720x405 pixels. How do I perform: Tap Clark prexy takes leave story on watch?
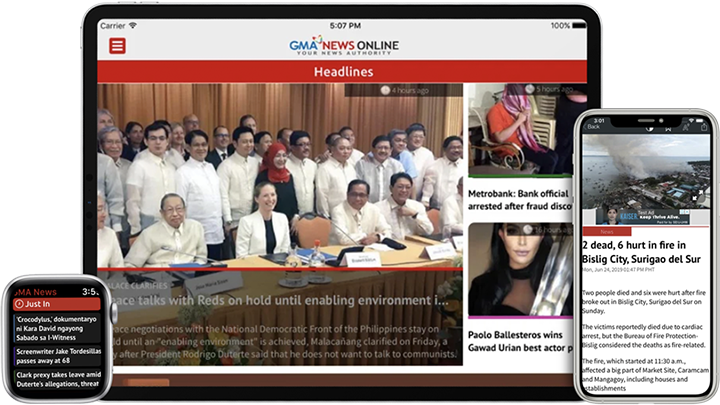55,382
